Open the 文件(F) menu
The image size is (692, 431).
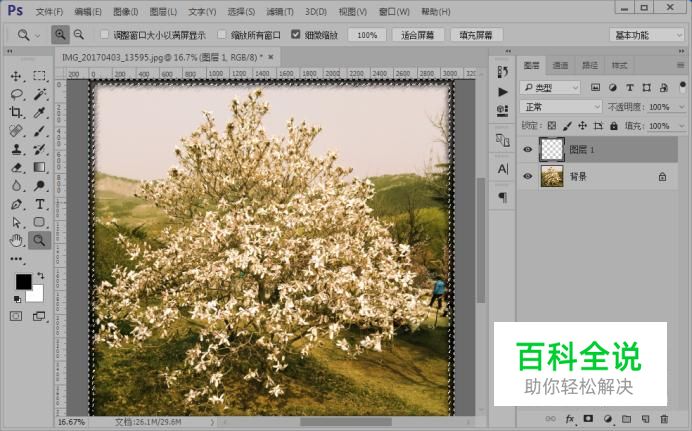[49, 11]
